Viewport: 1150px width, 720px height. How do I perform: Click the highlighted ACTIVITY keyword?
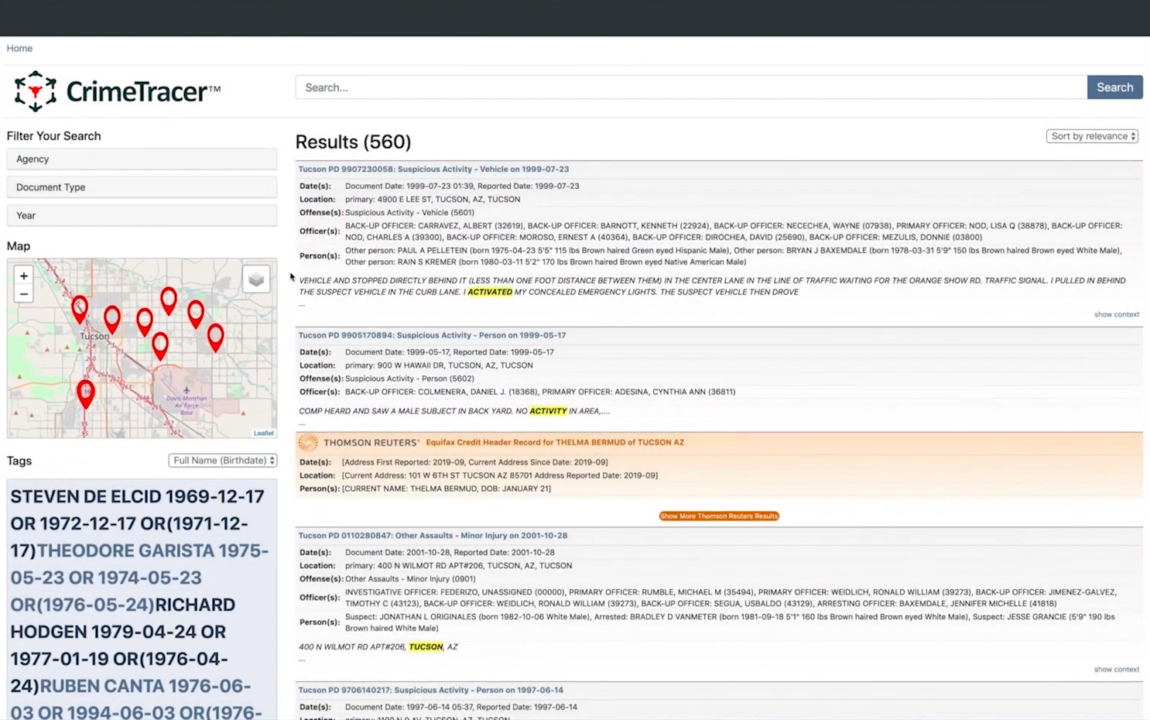tap(548, 411)
